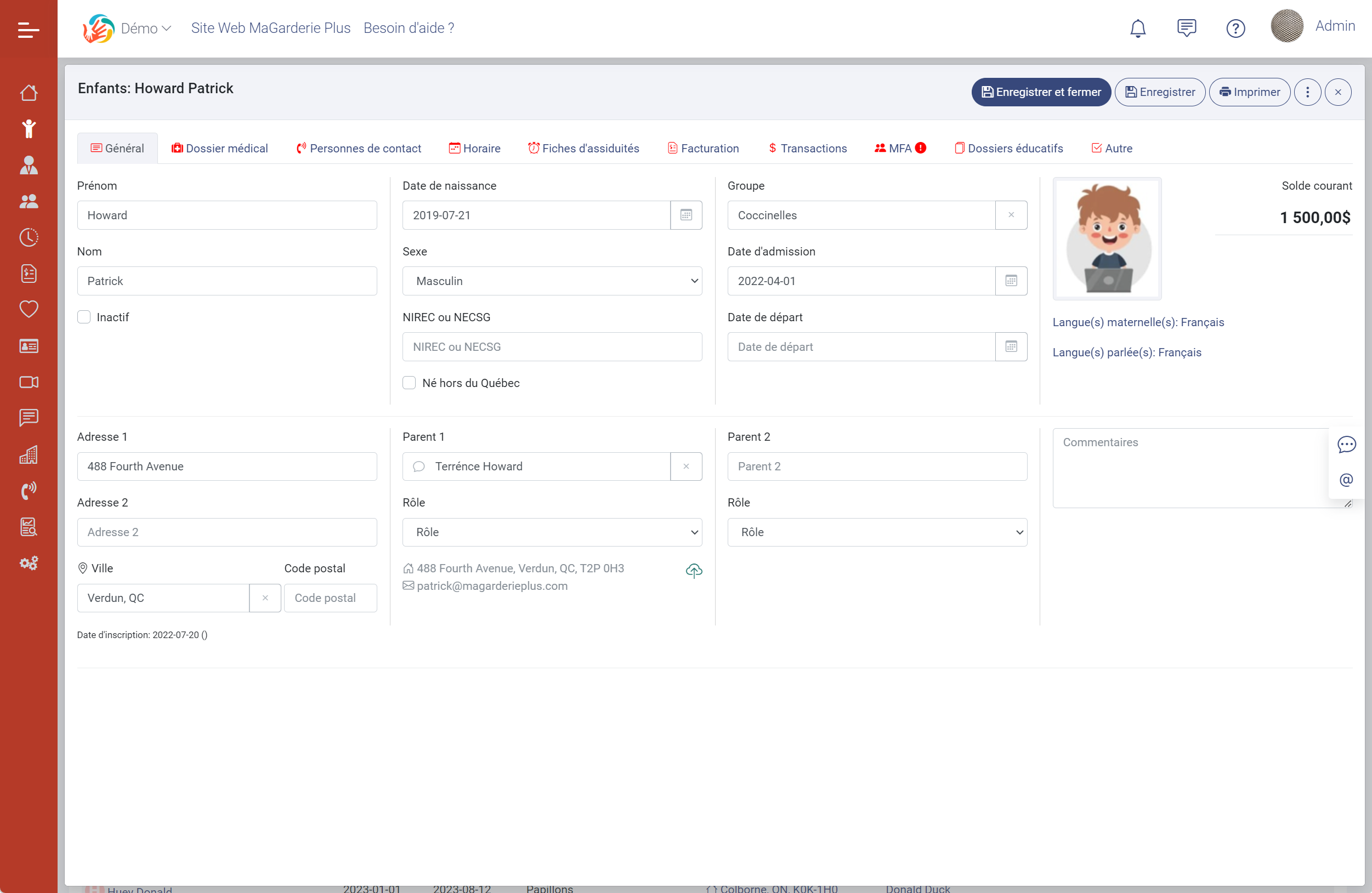
Task: Click the cloud upload address icon
Action: pyautogui.click(x=694, y=570)
